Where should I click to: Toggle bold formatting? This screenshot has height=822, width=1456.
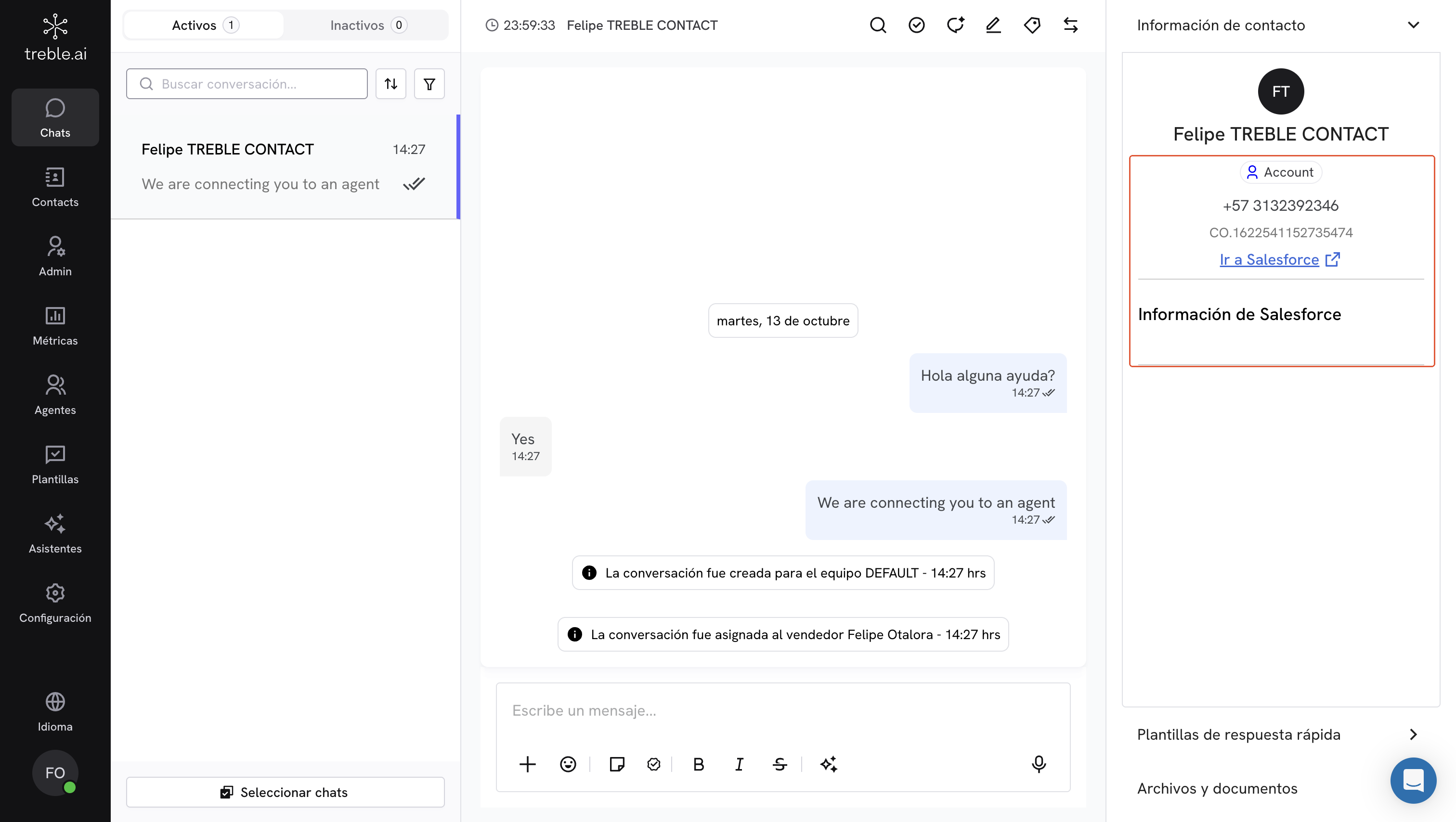click(699, 764)
